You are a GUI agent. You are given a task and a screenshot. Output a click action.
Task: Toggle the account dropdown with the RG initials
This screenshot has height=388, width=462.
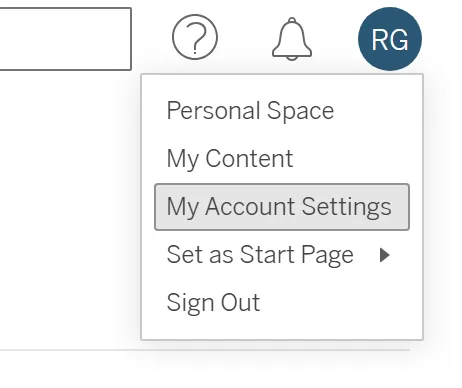[390, 39]
